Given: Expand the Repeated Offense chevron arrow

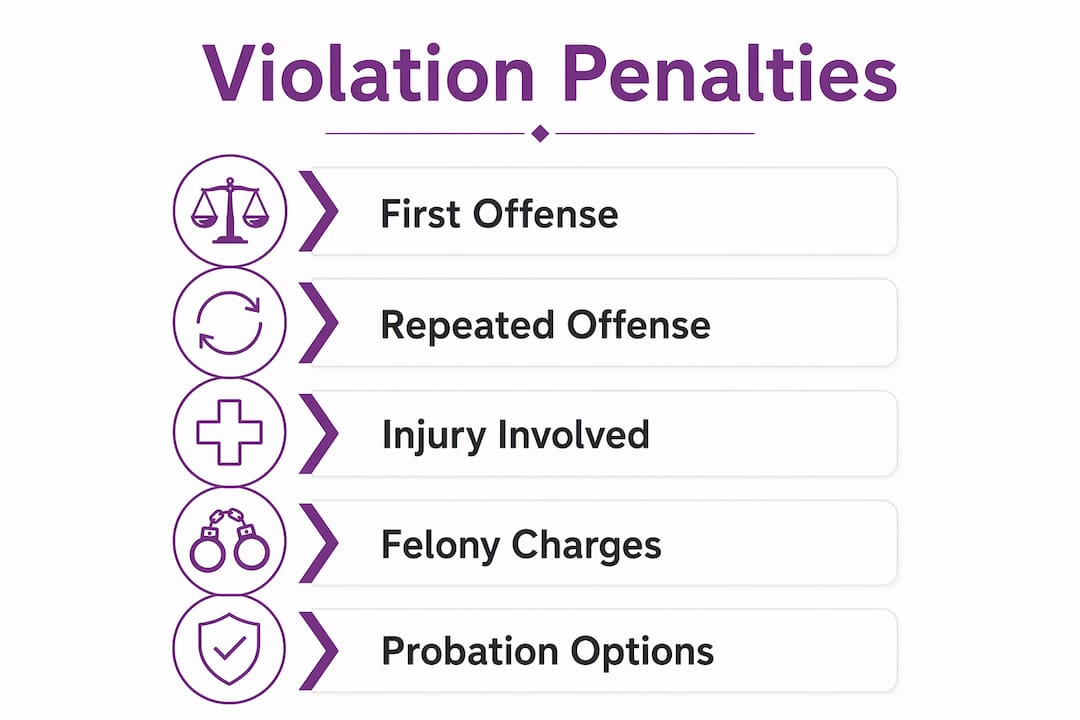Looking at the screenshot, I should pyautogui.click(x=319, y=322).
